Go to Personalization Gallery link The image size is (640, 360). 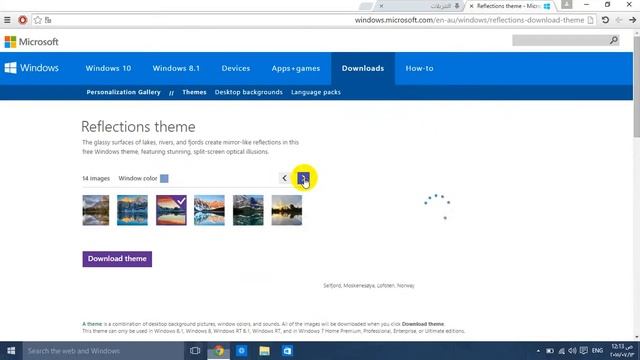[x=123, y=92]
